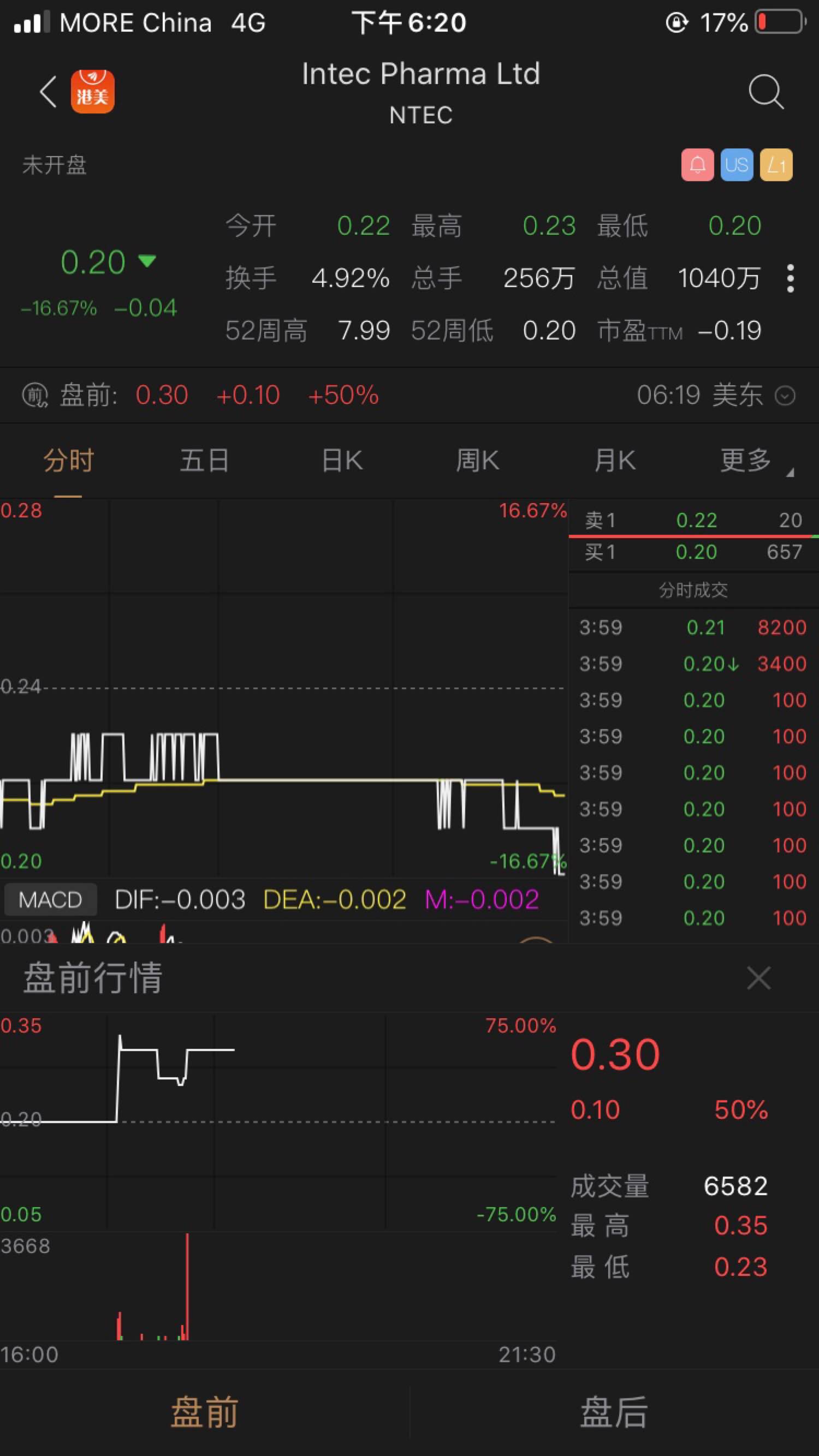Open the three-dot more stats menu
819x1456 pixels.
[790, 278]
